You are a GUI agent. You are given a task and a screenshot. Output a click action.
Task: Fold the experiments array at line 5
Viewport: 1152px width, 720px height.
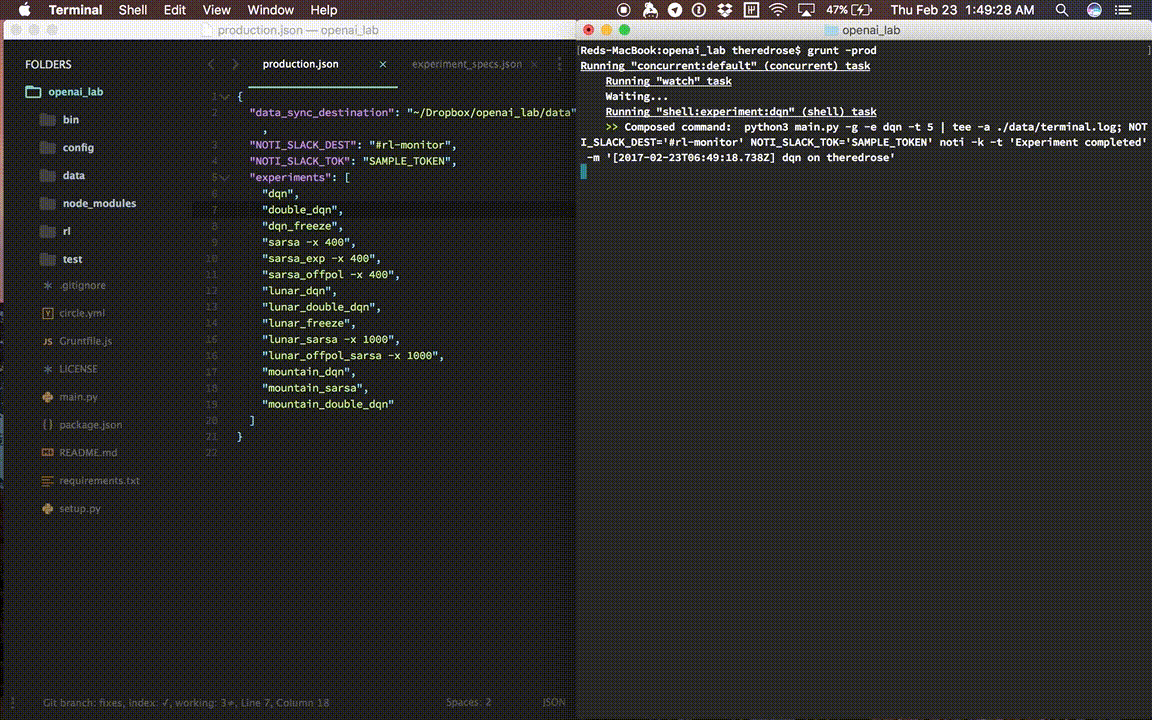(226, 178)
